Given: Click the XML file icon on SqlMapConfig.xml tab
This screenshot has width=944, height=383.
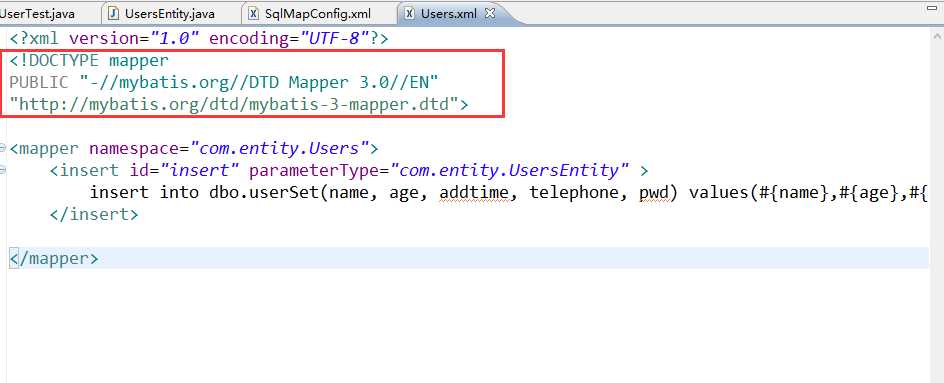Looking at the screenshot, I should (254, 13).
